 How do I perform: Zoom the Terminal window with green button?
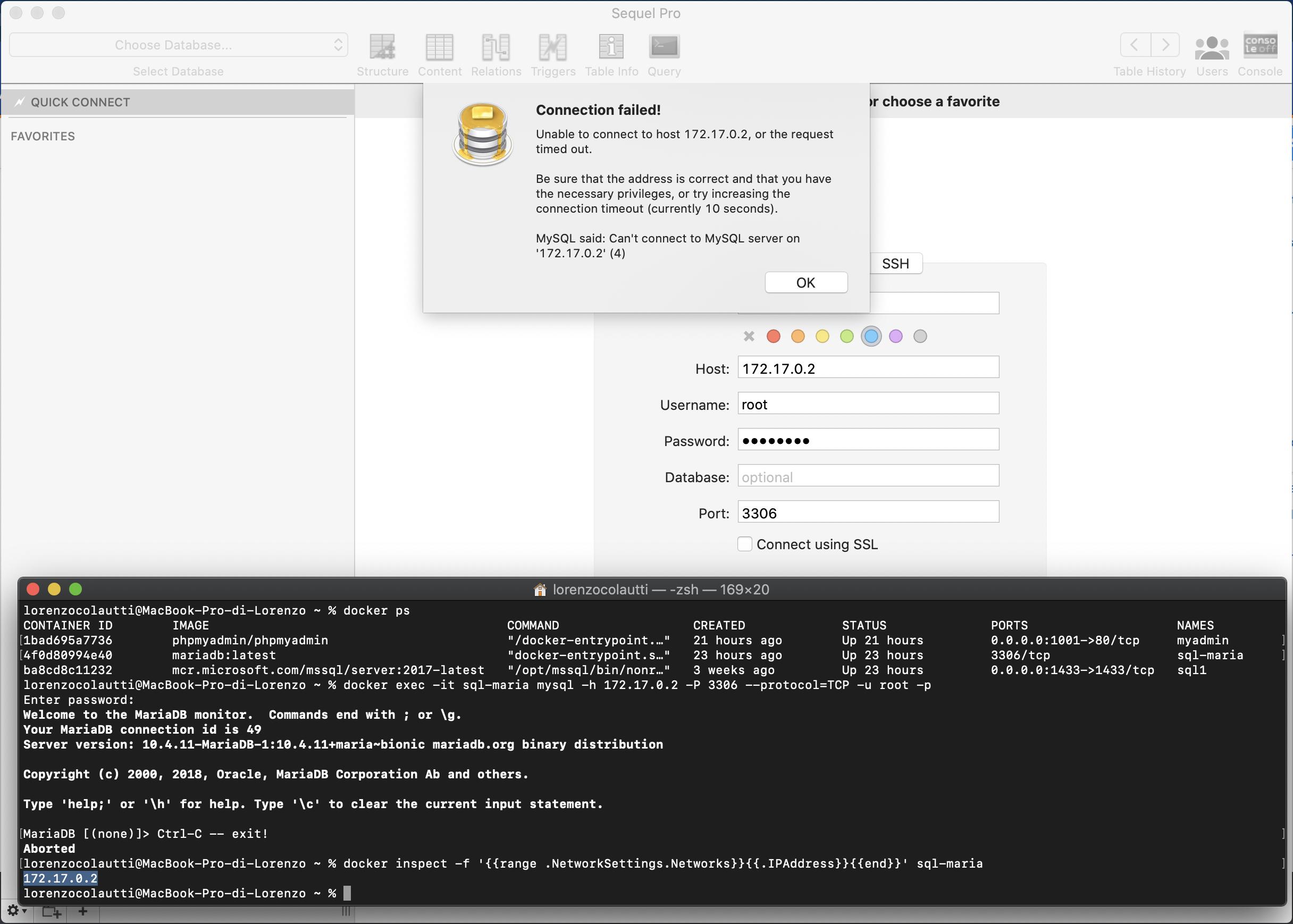tap(75, 589)
